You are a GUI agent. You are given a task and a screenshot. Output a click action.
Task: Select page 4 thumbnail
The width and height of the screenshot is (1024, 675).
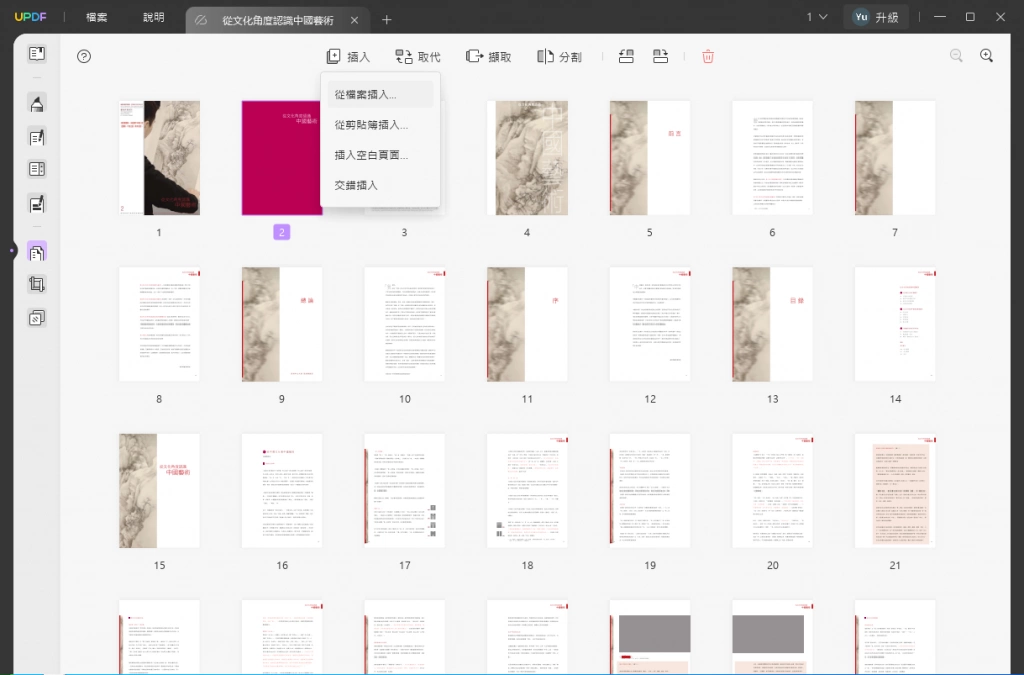[x=527, y=158]
